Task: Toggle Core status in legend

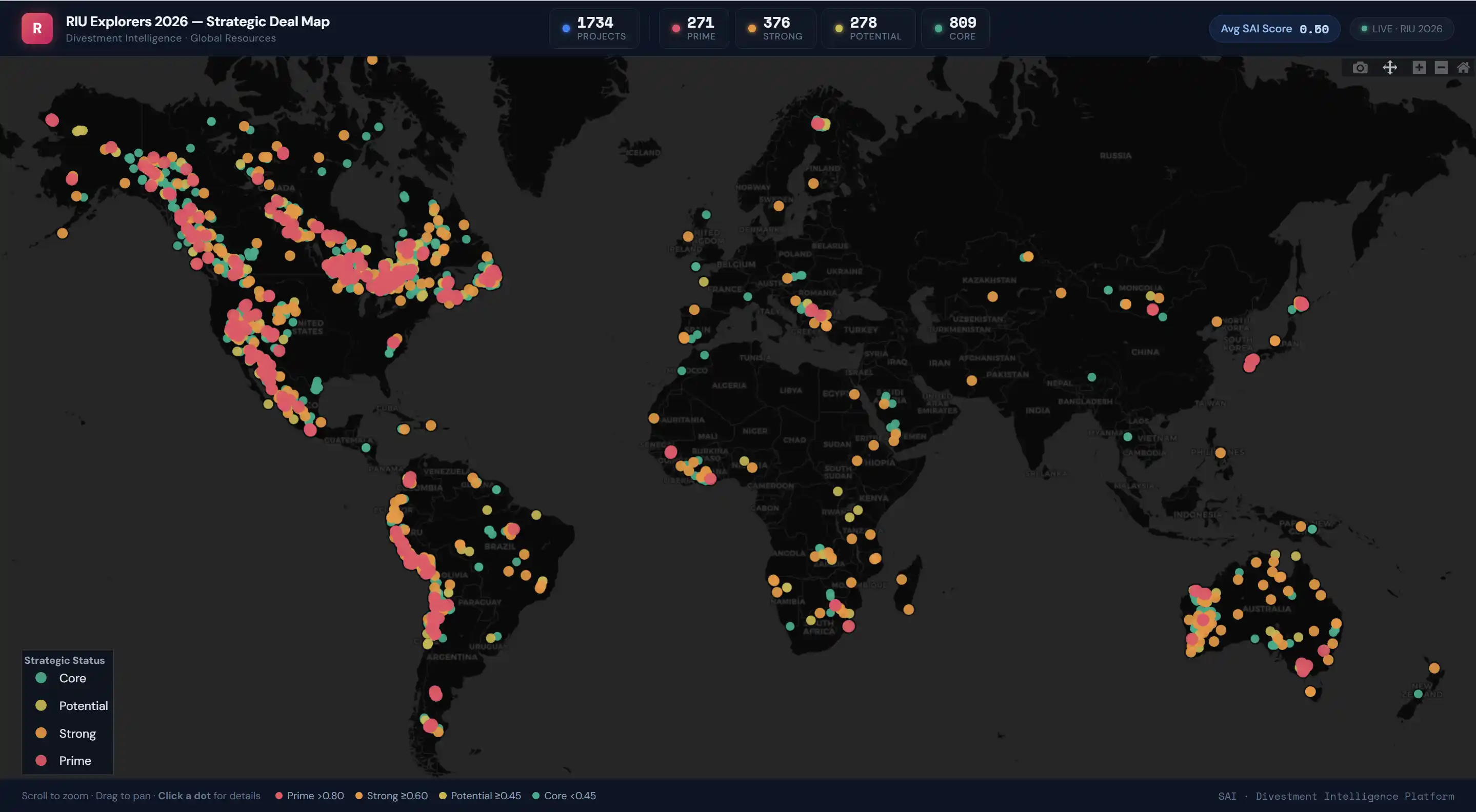Action: [x=72, y=678]
